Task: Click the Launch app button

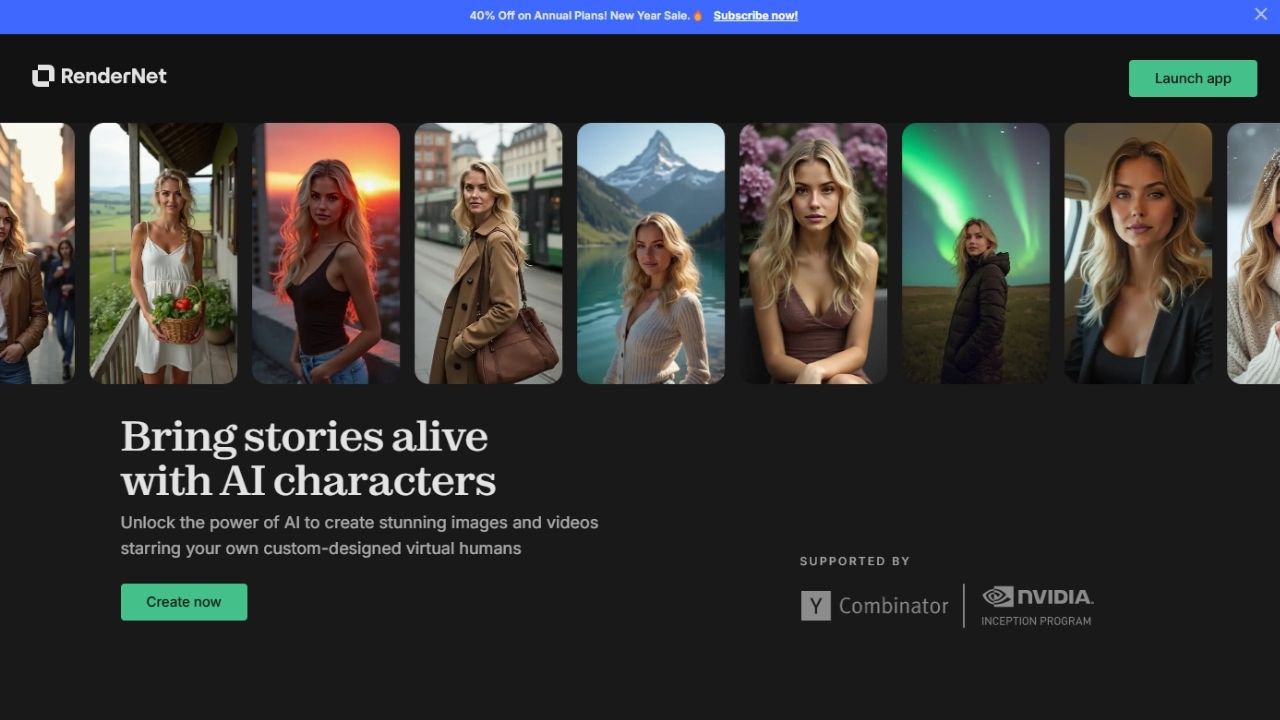Action: pos(1193,78)
